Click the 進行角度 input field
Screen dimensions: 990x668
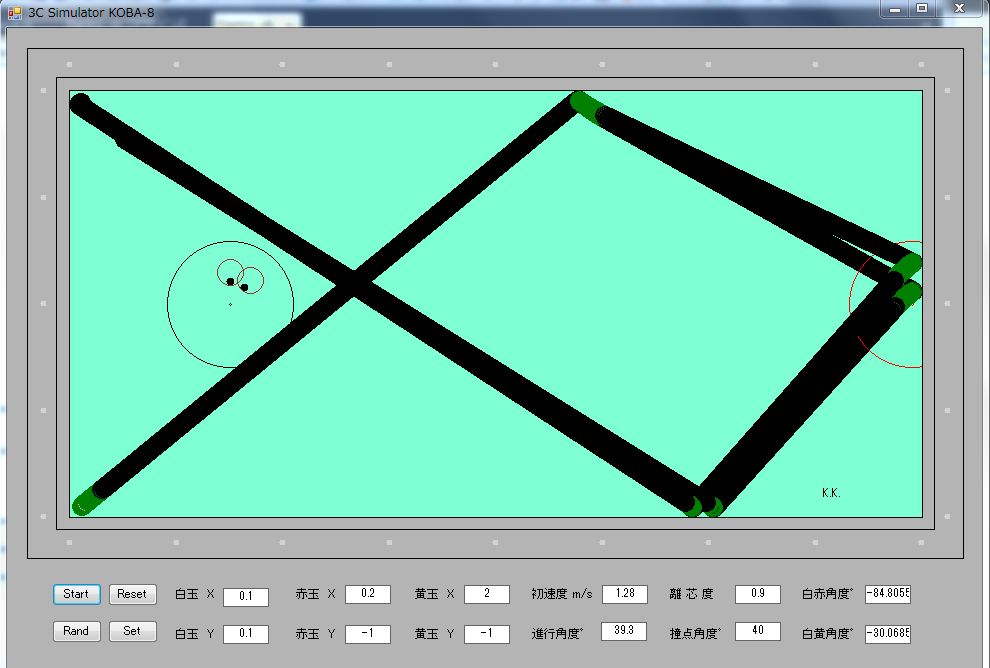coord(624,631)
